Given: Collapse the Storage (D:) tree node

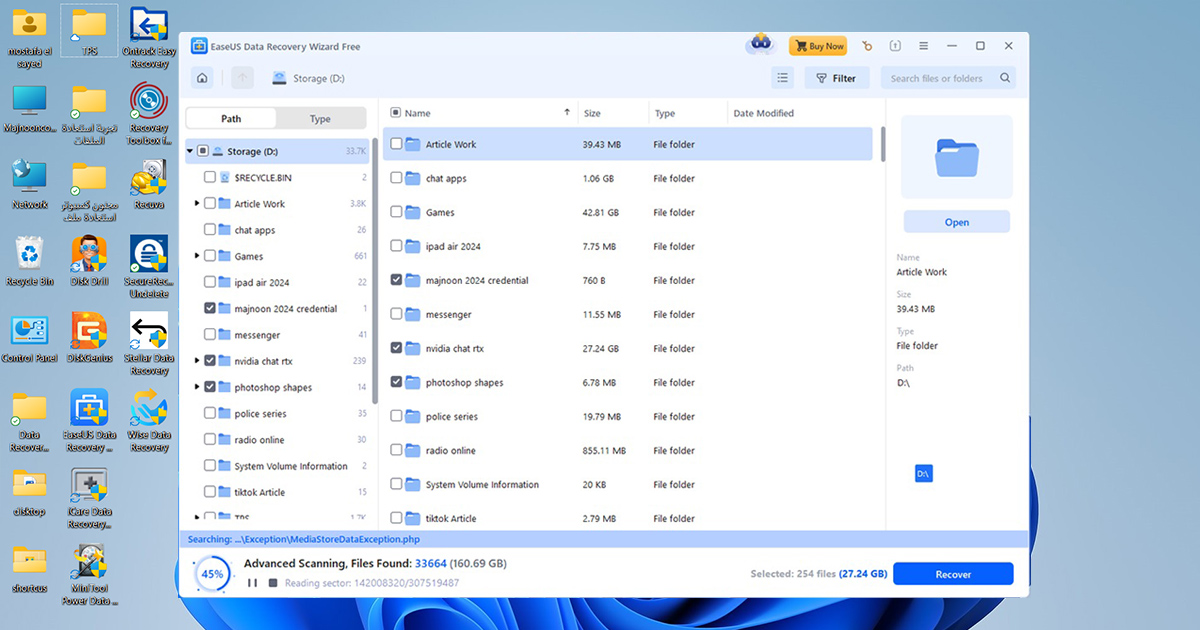Looking at the screenshot, I should pos(189,152).
